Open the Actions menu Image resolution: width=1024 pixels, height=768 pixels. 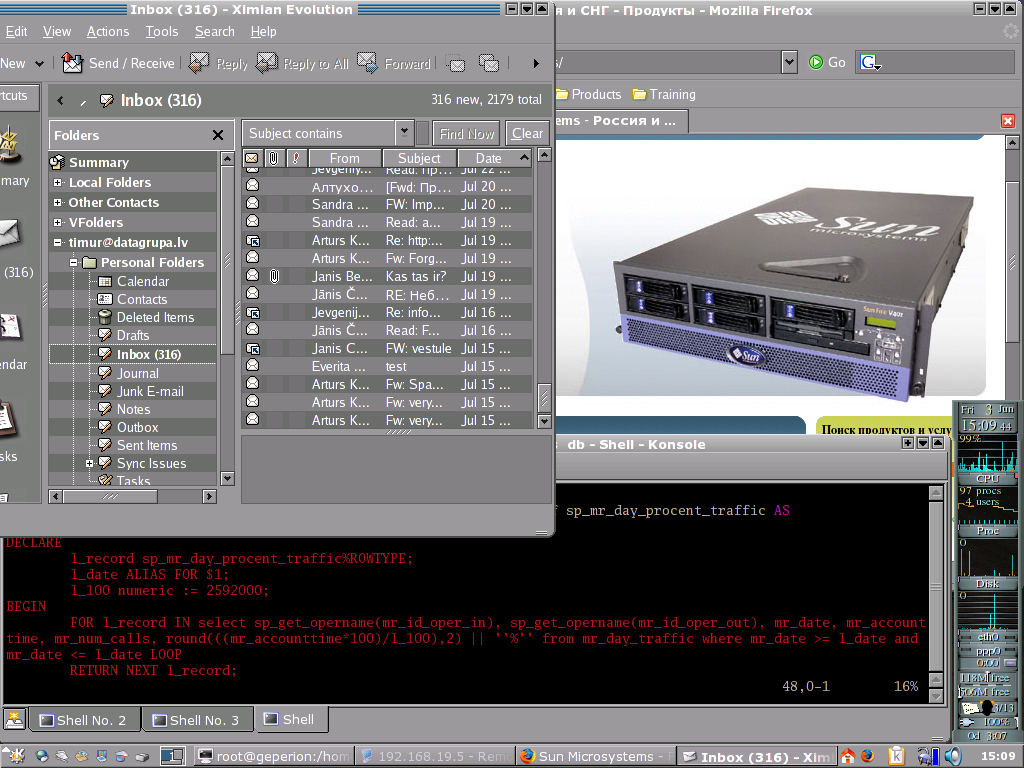click(x=108, y=31)
